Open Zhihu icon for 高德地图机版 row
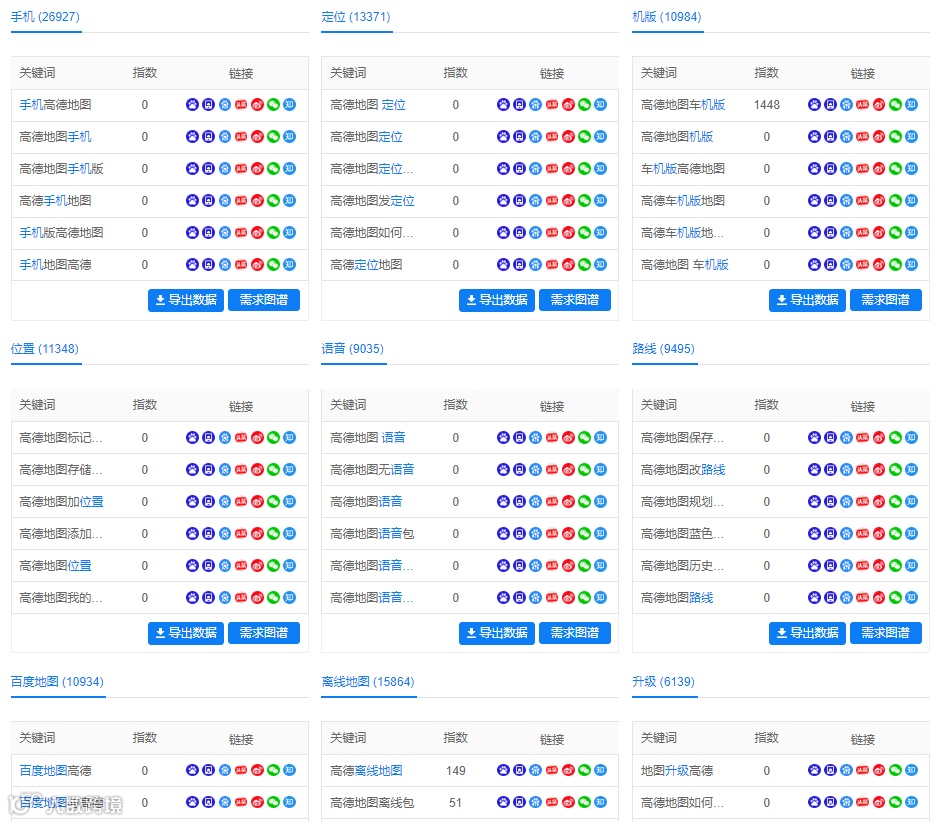This screenshot has width=942, height=822. pos(911,136)
